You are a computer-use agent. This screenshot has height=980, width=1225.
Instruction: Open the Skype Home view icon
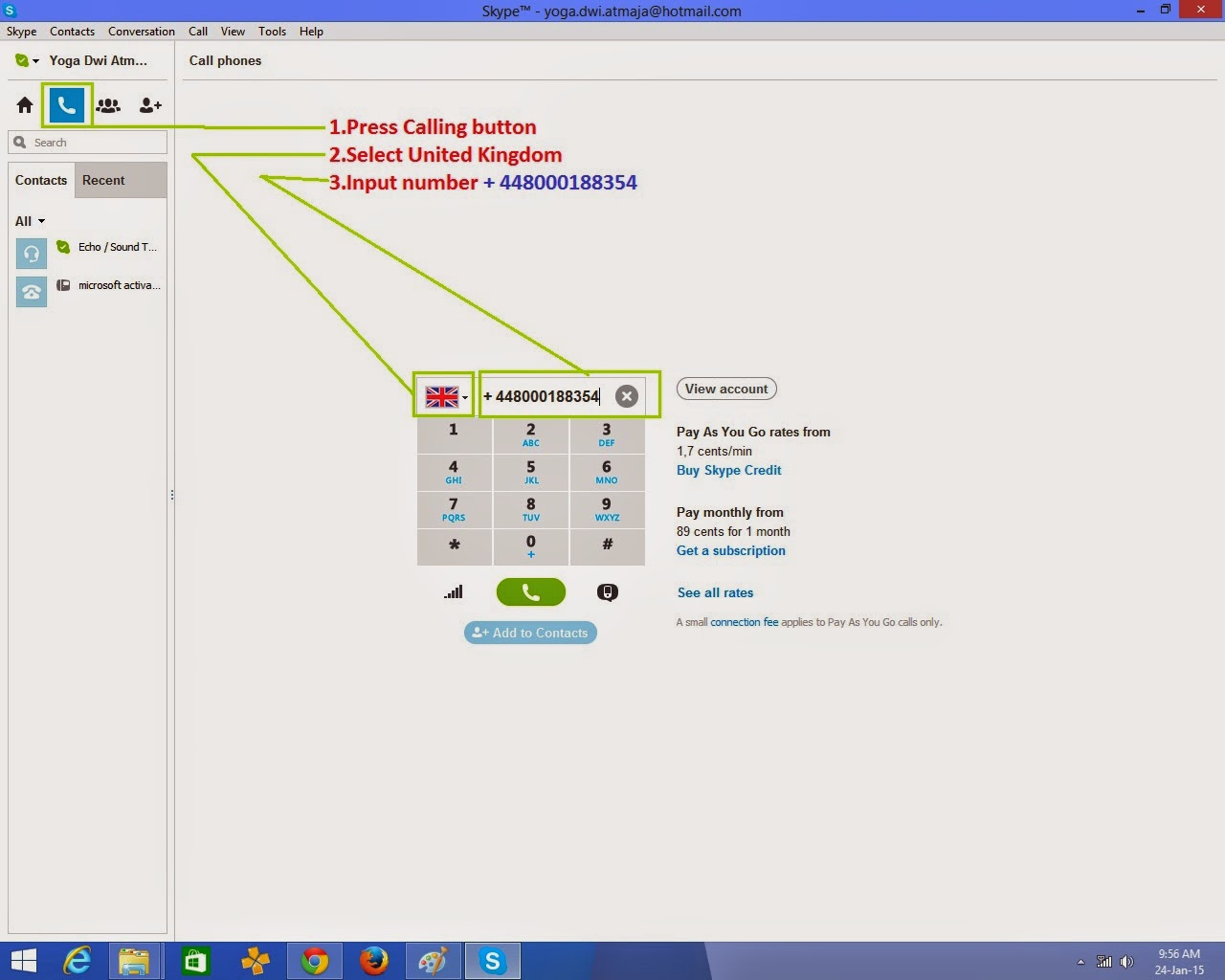click(x=25, y=105)
